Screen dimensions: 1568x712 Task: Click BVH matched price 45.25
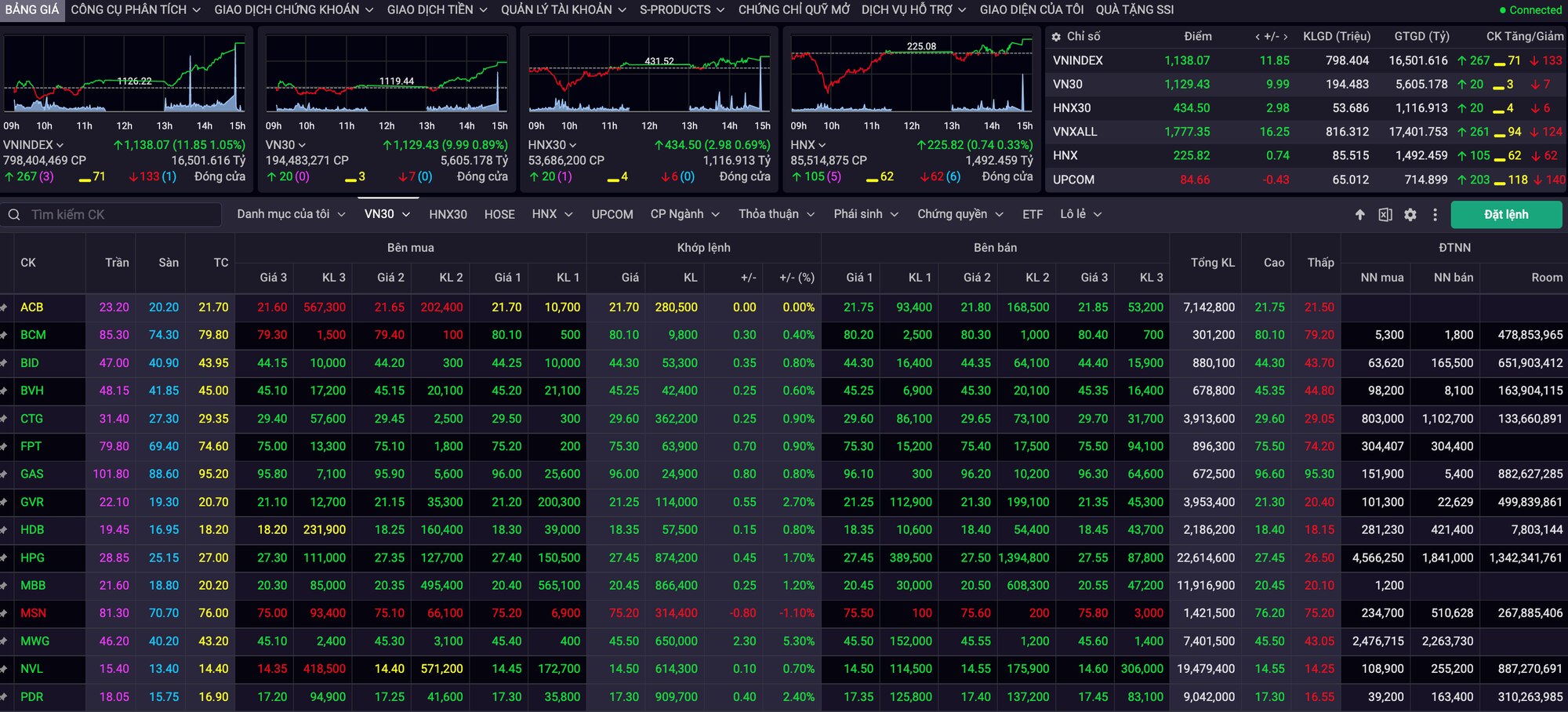[x=624, y=391]
